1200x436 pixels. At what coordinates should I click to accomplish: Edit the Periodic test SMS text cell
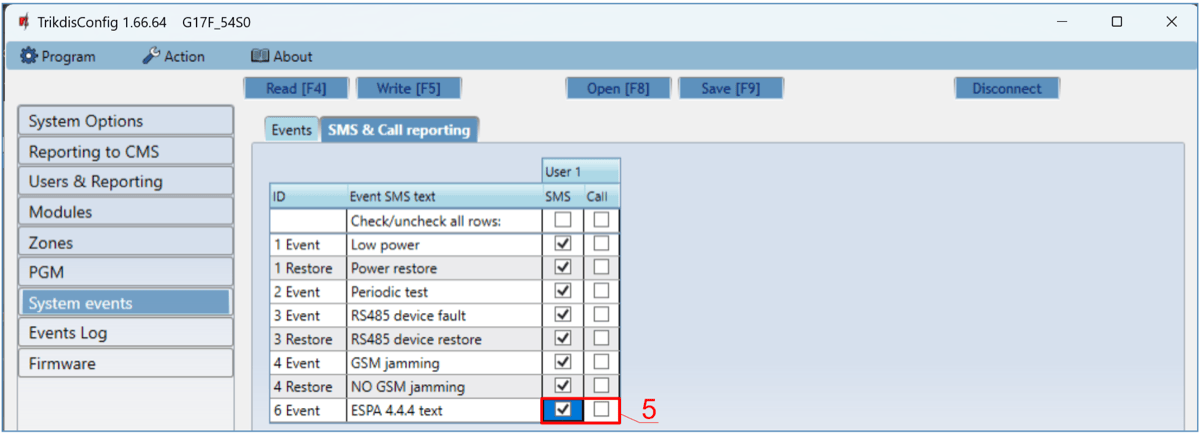point(444,291)
